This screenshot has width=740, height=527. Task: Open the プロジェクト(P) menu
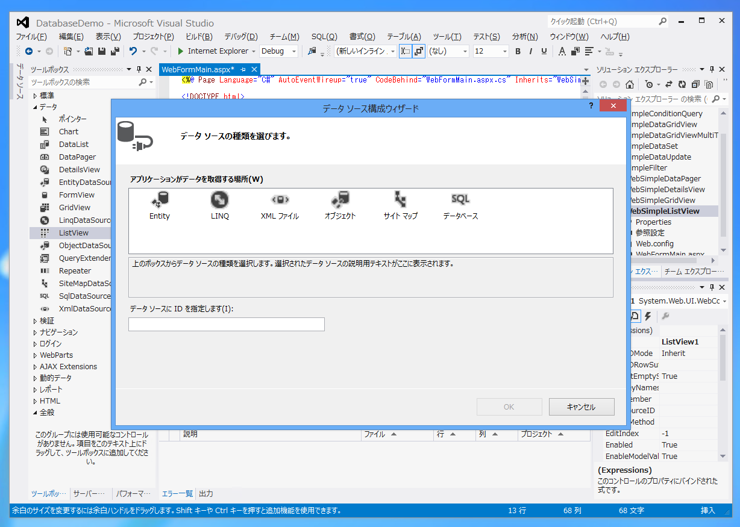(x=153, y=37)
